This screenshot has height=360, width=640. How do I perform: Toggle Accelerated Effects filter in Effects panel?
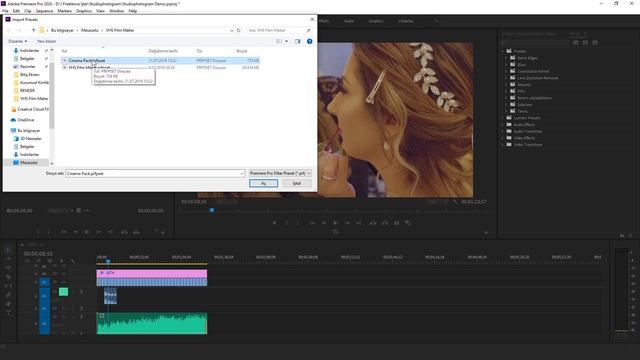576,42
